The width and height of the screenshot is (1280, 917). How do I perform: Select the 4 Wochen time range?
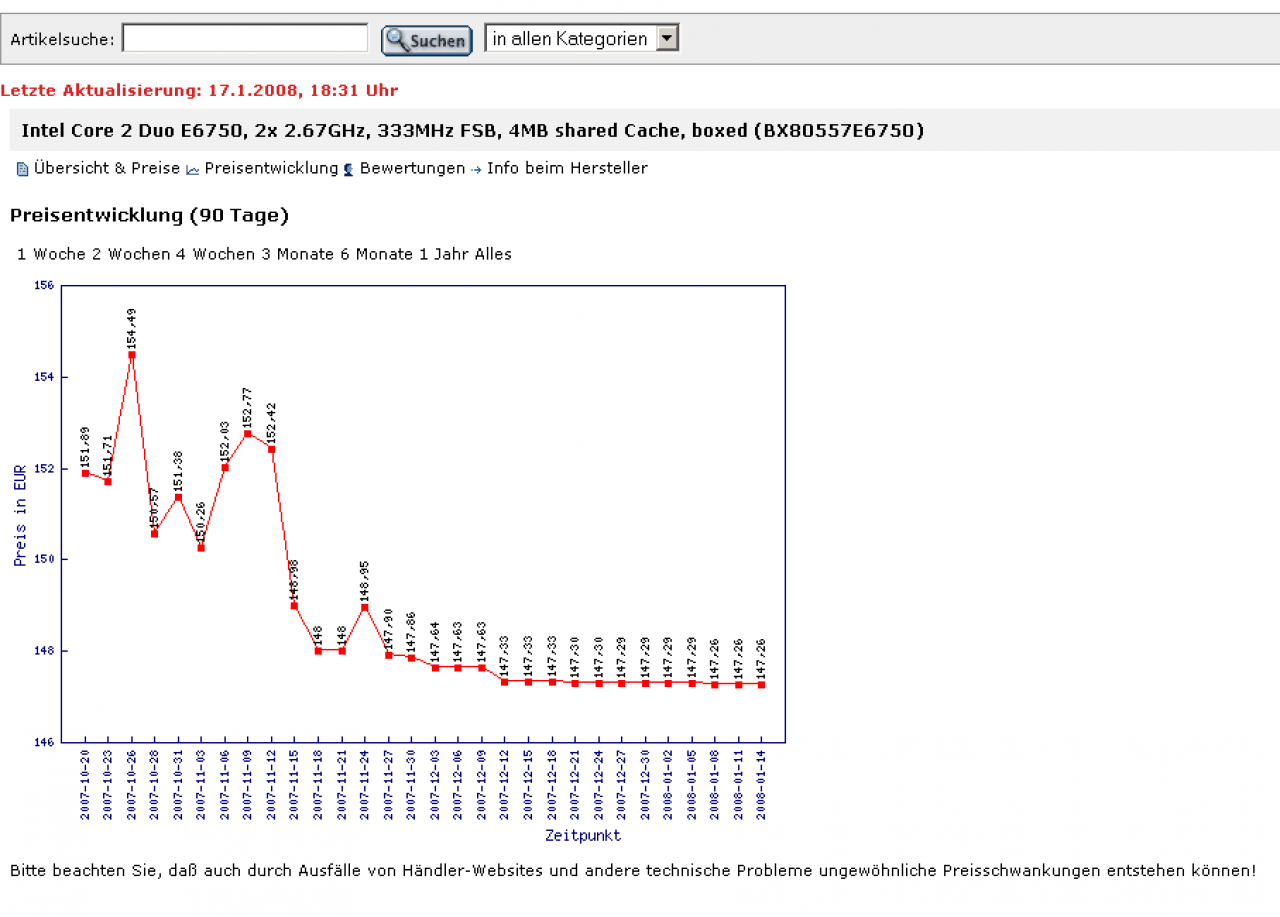[216, 254]
